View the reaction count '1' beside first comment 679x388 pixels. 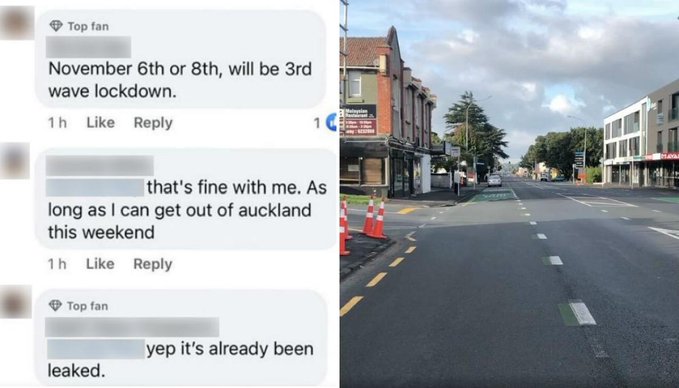(x=317, y=123)
